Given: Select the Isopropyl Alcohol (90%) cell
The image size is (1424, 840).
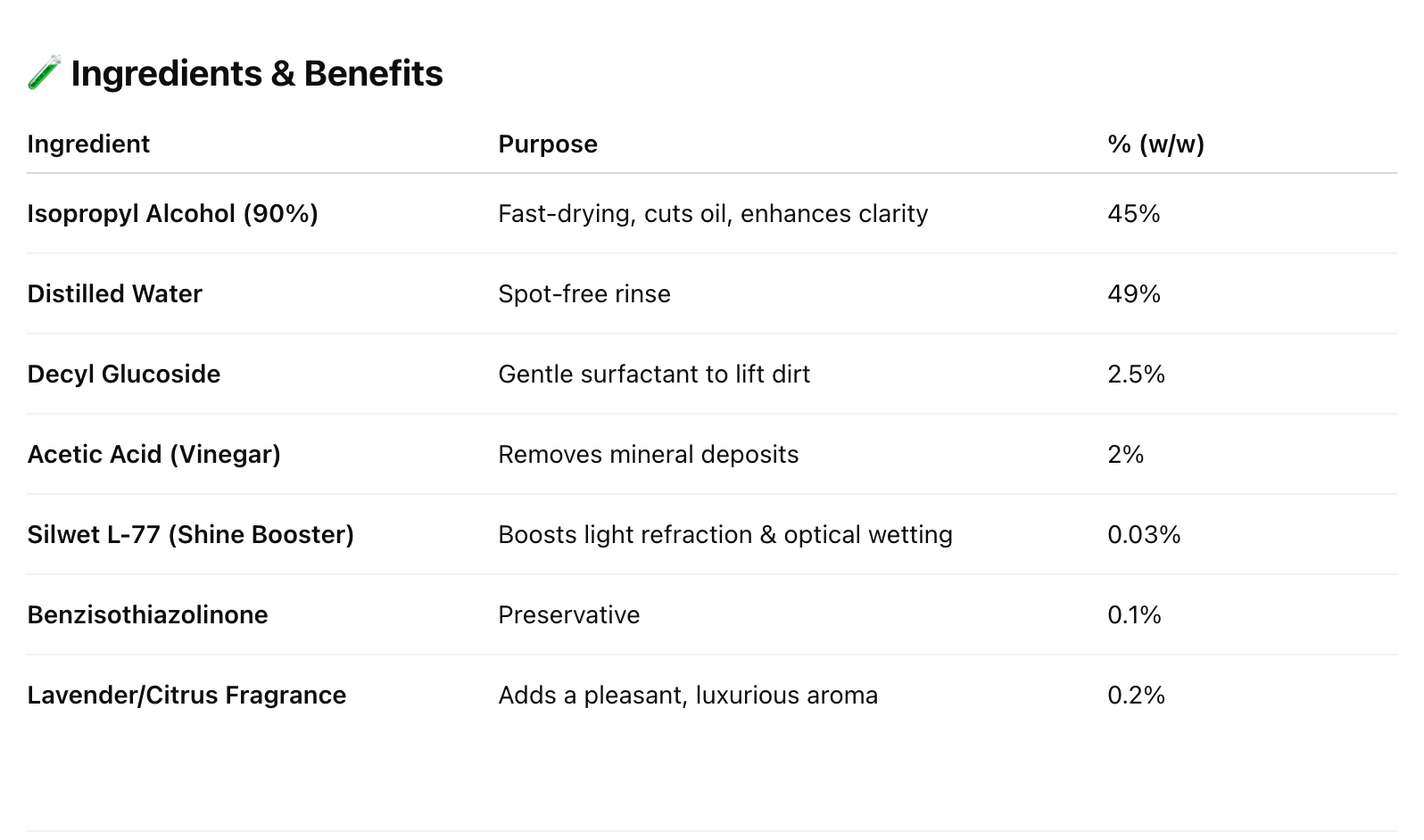Looking at the screenshot, I should 173,214.
